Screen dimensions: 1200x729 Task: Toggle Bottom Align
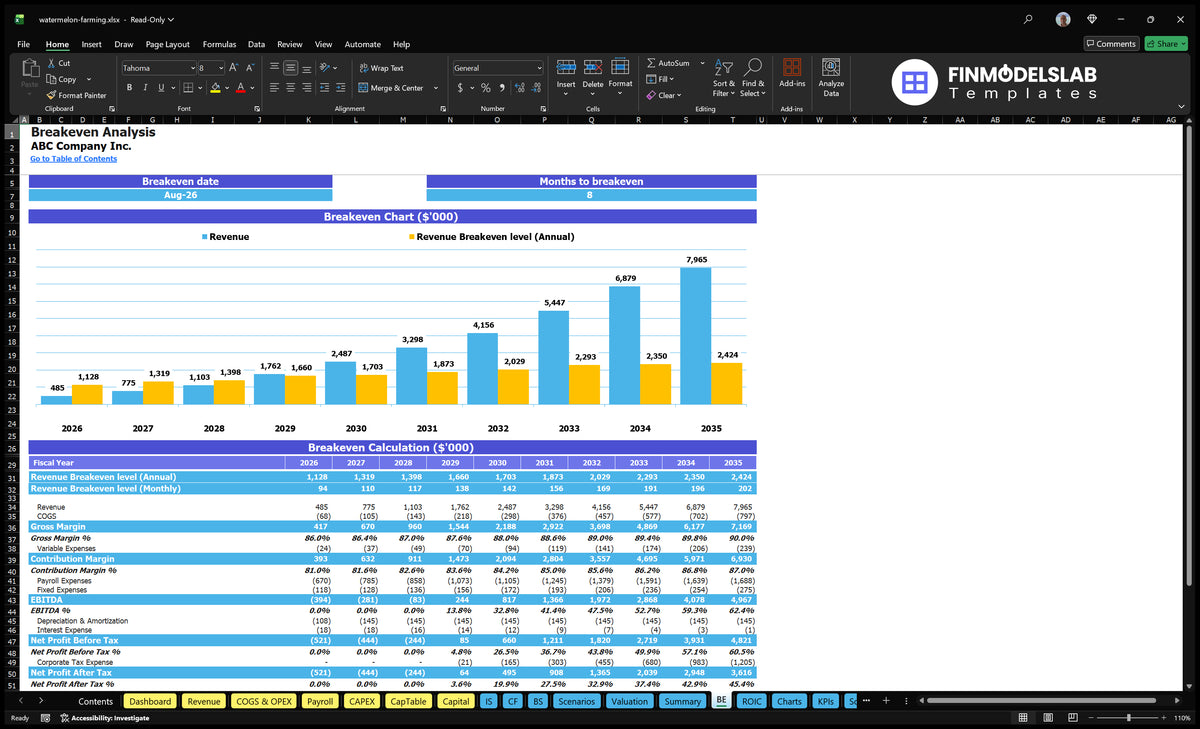[x=306, y=68]
